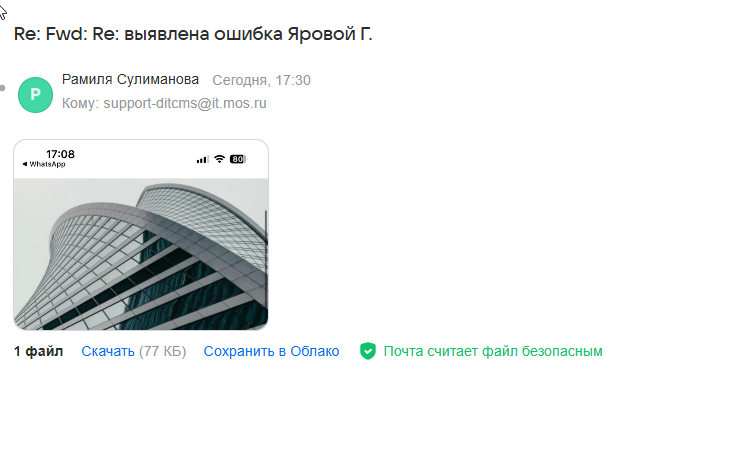Image resolution: width=730 pixels, height=459 pixels.
Task: Click the grey unread dot beside the avatar
Action: pyautogui.click(x=3, y=88)
